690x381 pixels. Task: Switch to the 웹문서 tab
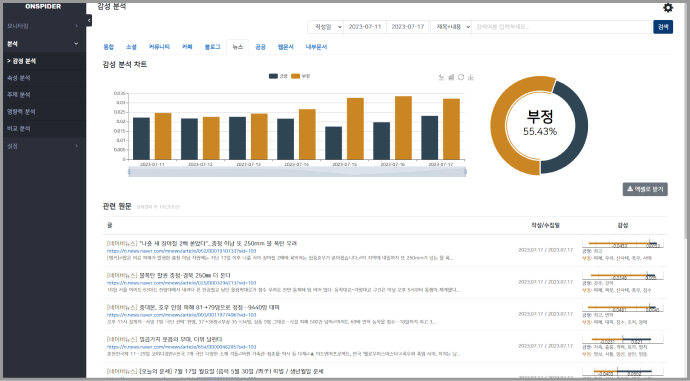286,47
